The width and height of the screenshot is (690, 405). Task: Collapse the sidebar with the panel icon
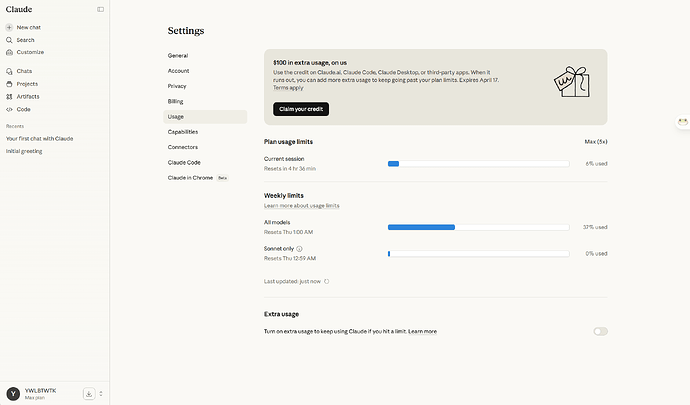click(x=100, y=9)
